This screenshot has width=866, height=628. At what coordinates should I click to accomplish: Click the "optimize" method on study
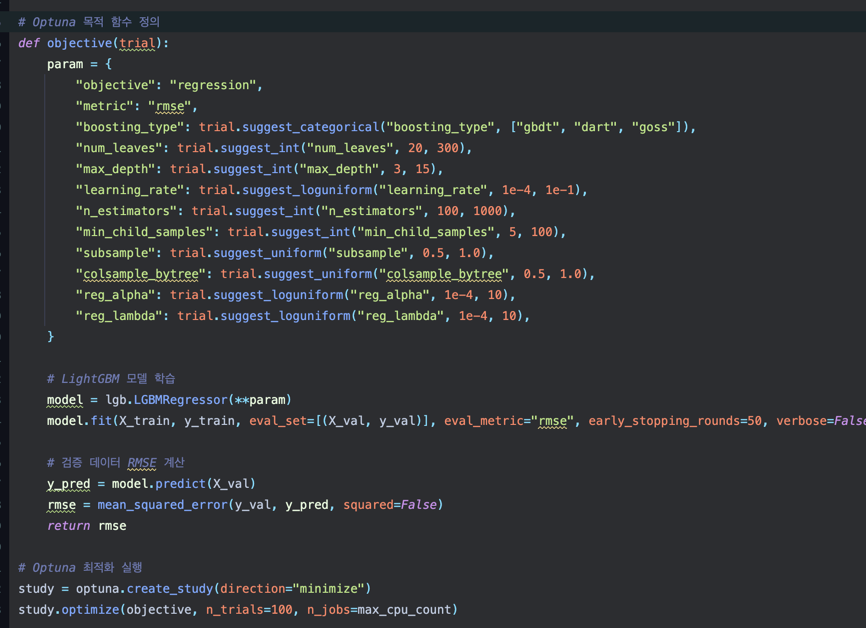91,610
